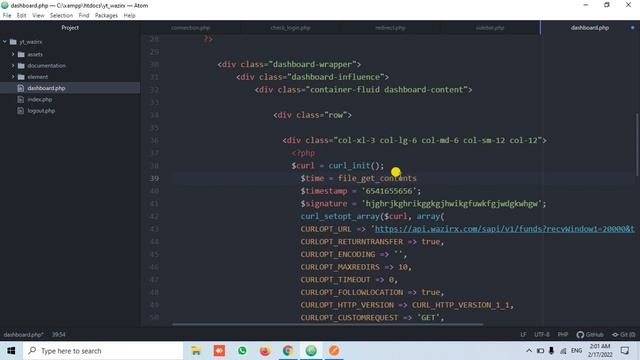Expand the assets folder

13,54
